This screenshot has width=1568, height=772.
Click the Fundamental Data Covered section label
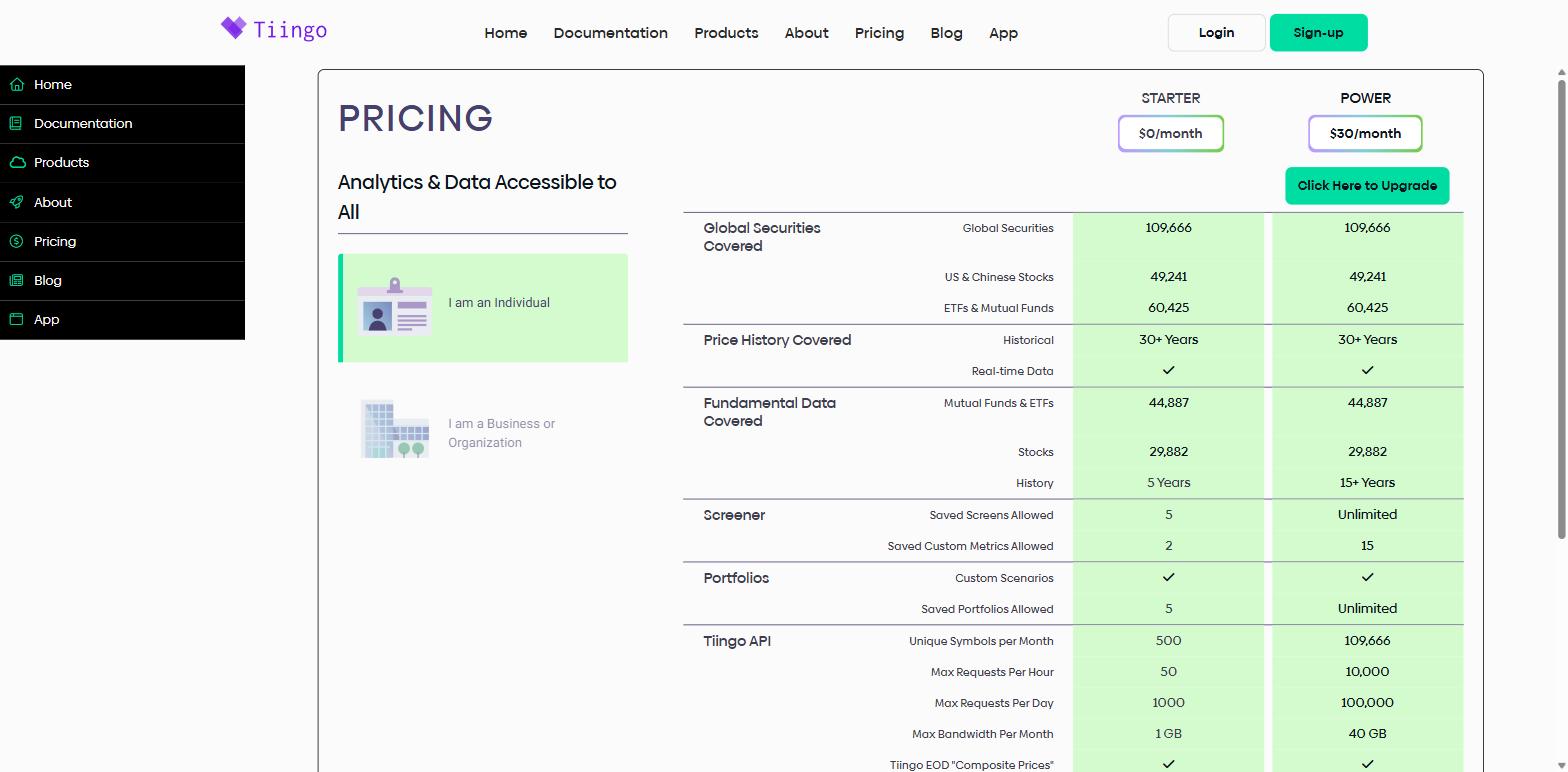tap(770, 412)
